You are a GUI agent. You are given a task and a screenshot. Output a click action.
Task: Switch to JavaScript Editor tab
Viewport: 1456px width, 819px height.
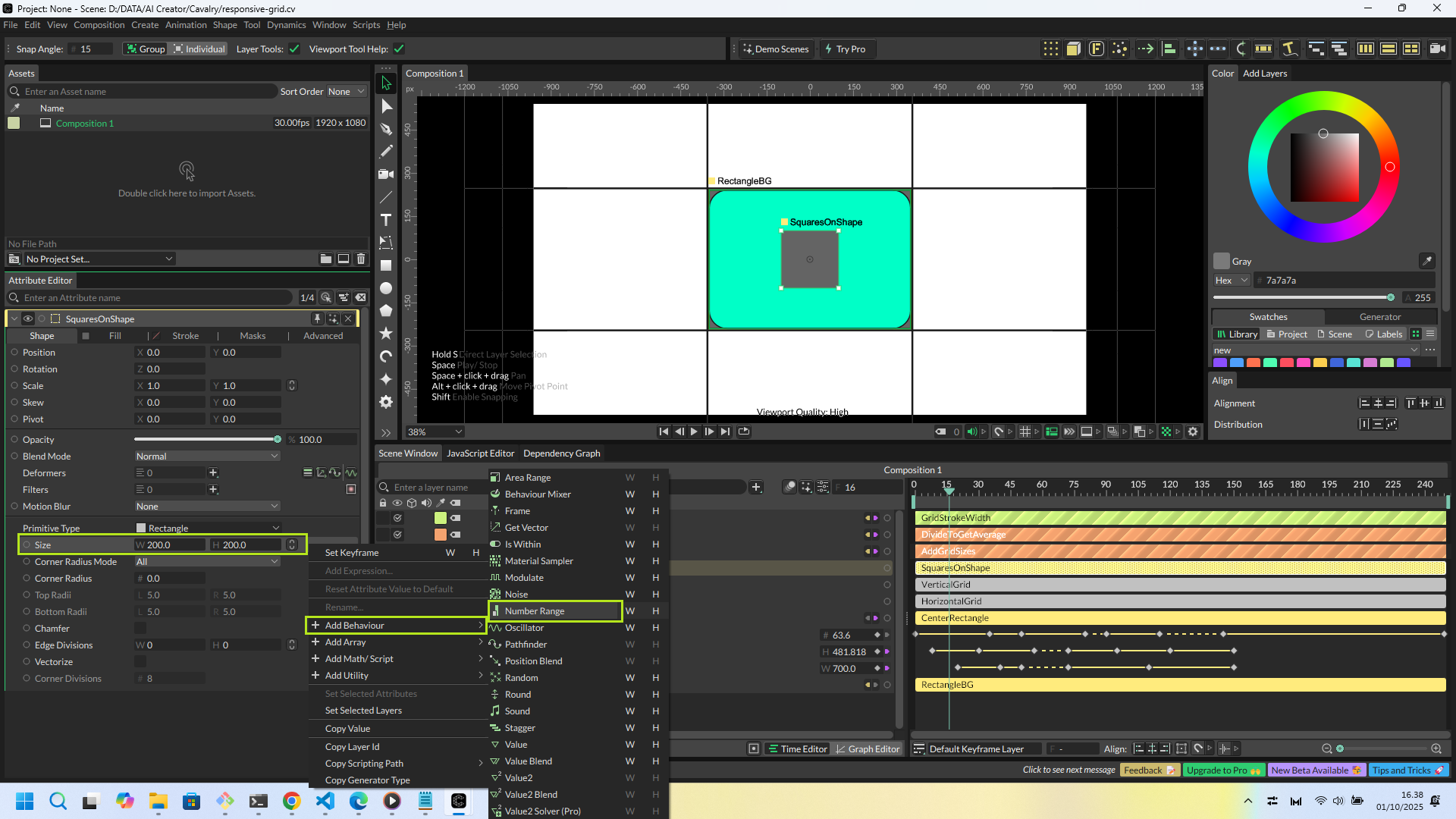tap(480, 453)
